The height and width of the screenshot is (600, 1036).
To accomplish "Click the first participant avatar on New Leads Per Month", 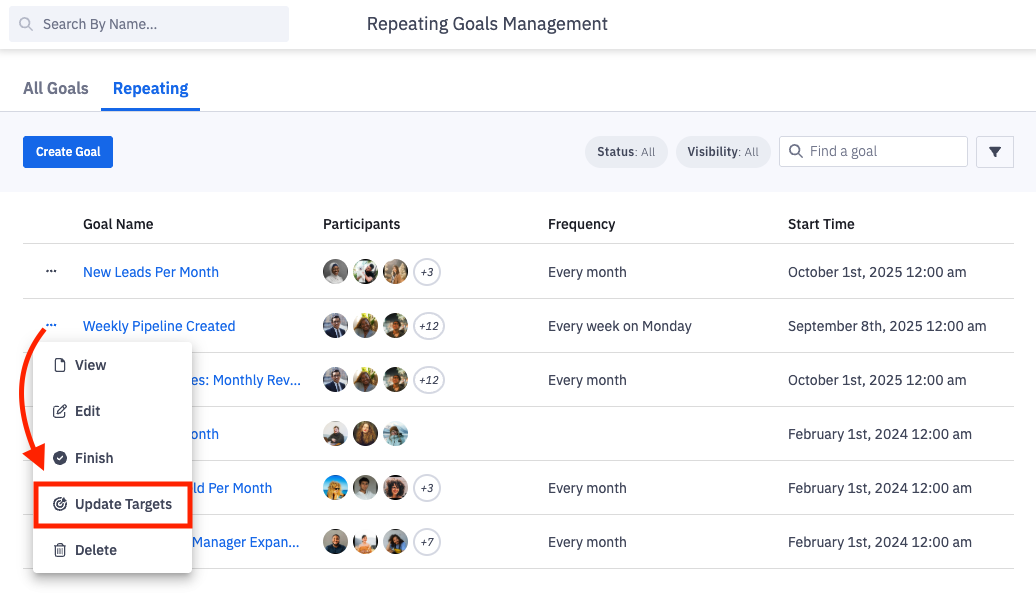I will (335, 271).
